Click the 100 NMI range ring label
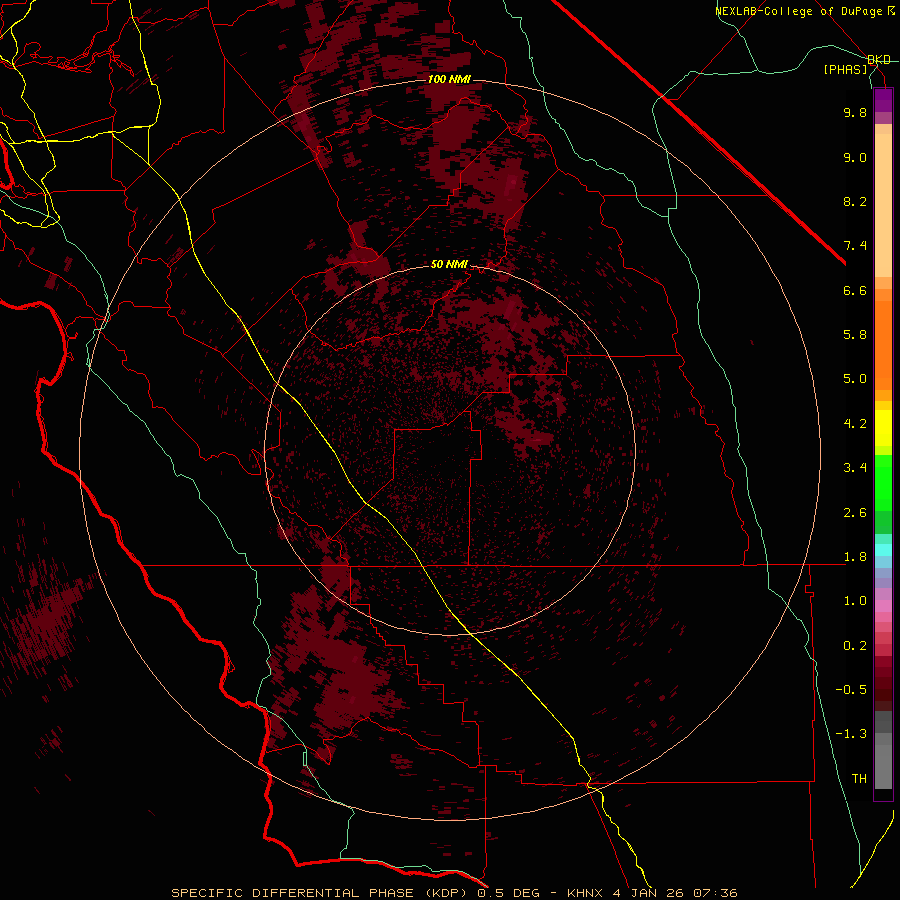The width and height of the screenshot is (900, 900). pyautogui.click(x=449, y=79)
